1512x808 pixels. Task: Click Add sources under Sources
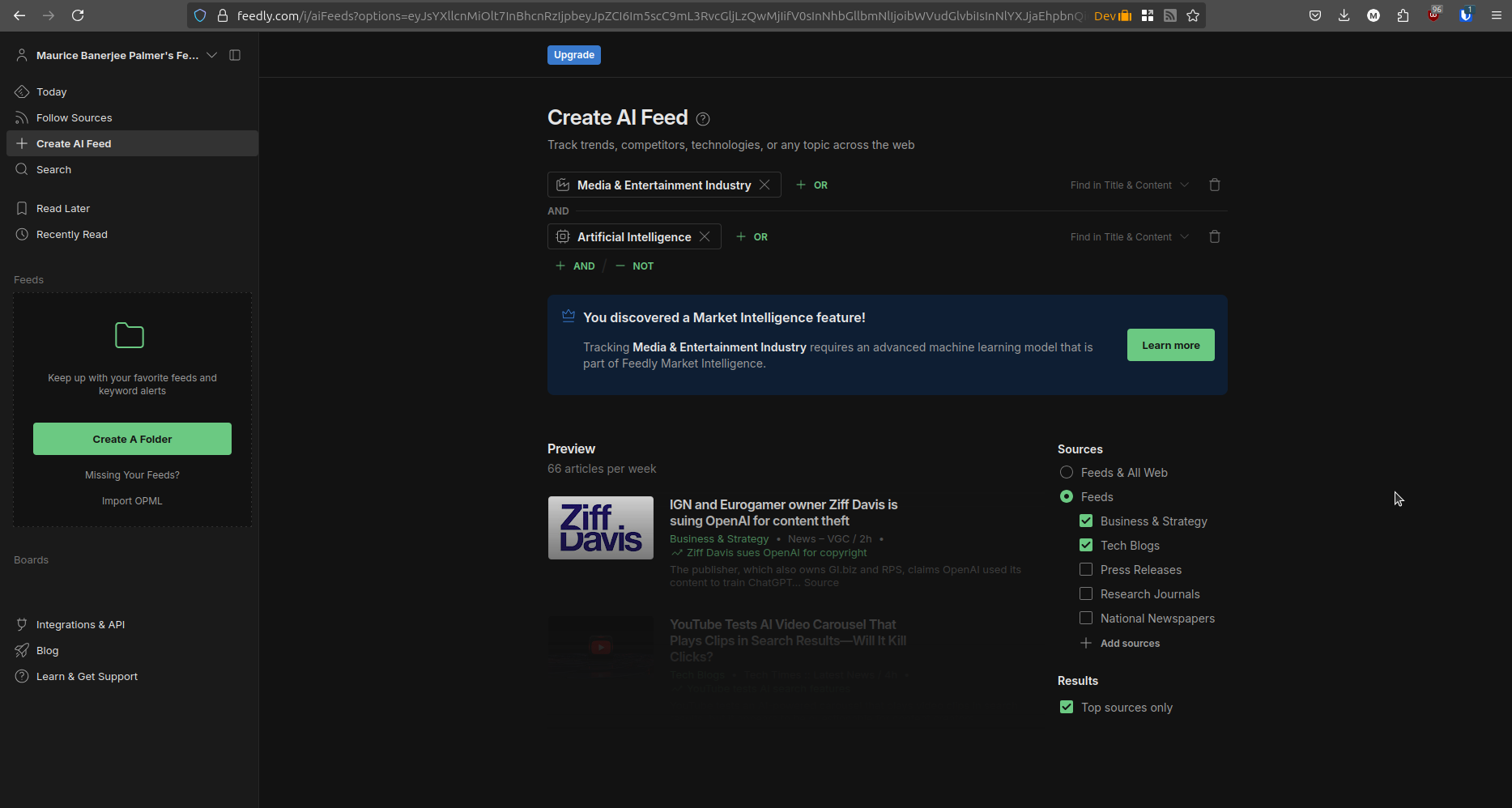tap(1120, 643)
